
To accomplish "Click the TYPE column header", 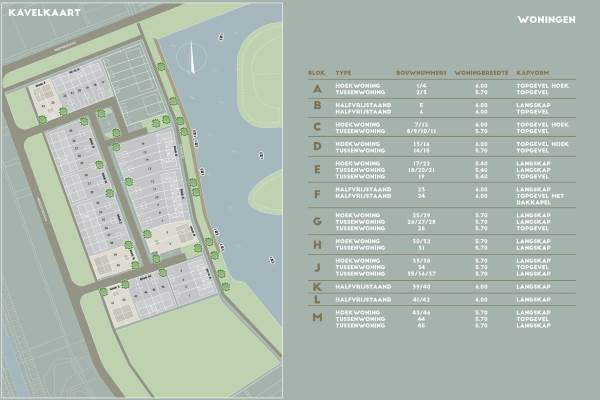I will [x=343, y=74].
